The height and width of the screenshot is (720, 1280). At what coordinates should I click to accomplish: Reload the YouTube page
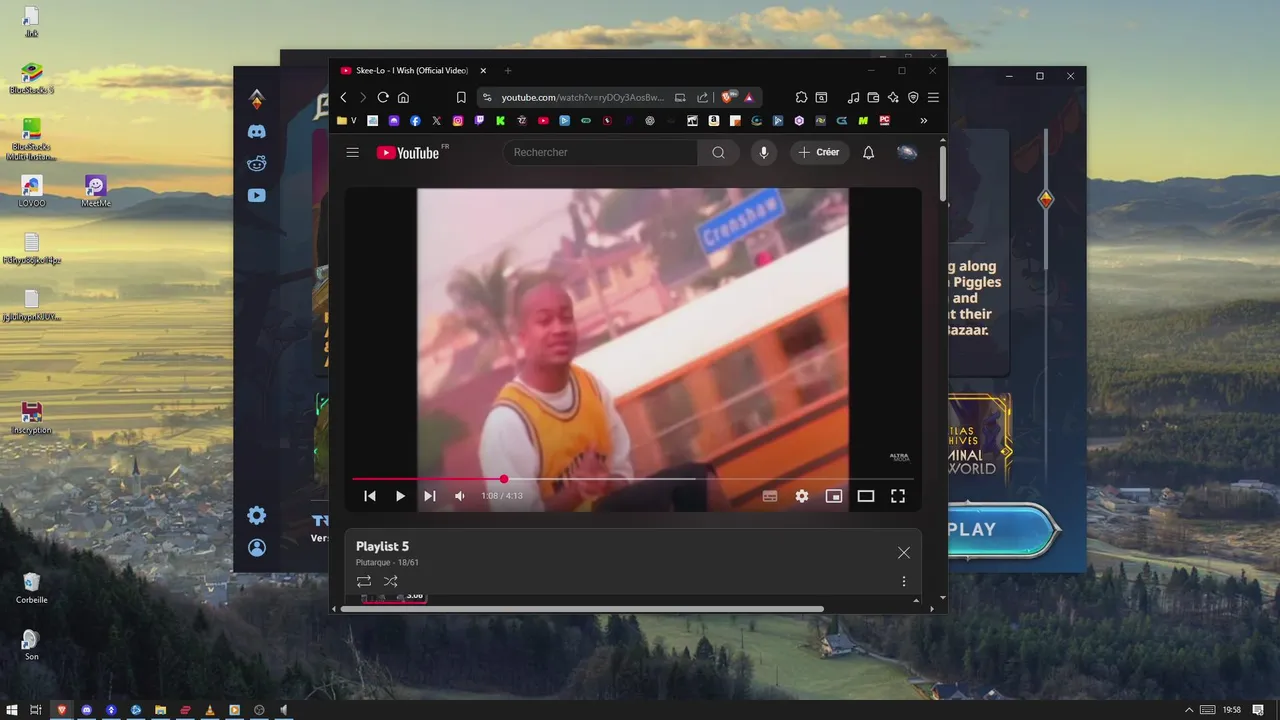(x=383, y=97)
